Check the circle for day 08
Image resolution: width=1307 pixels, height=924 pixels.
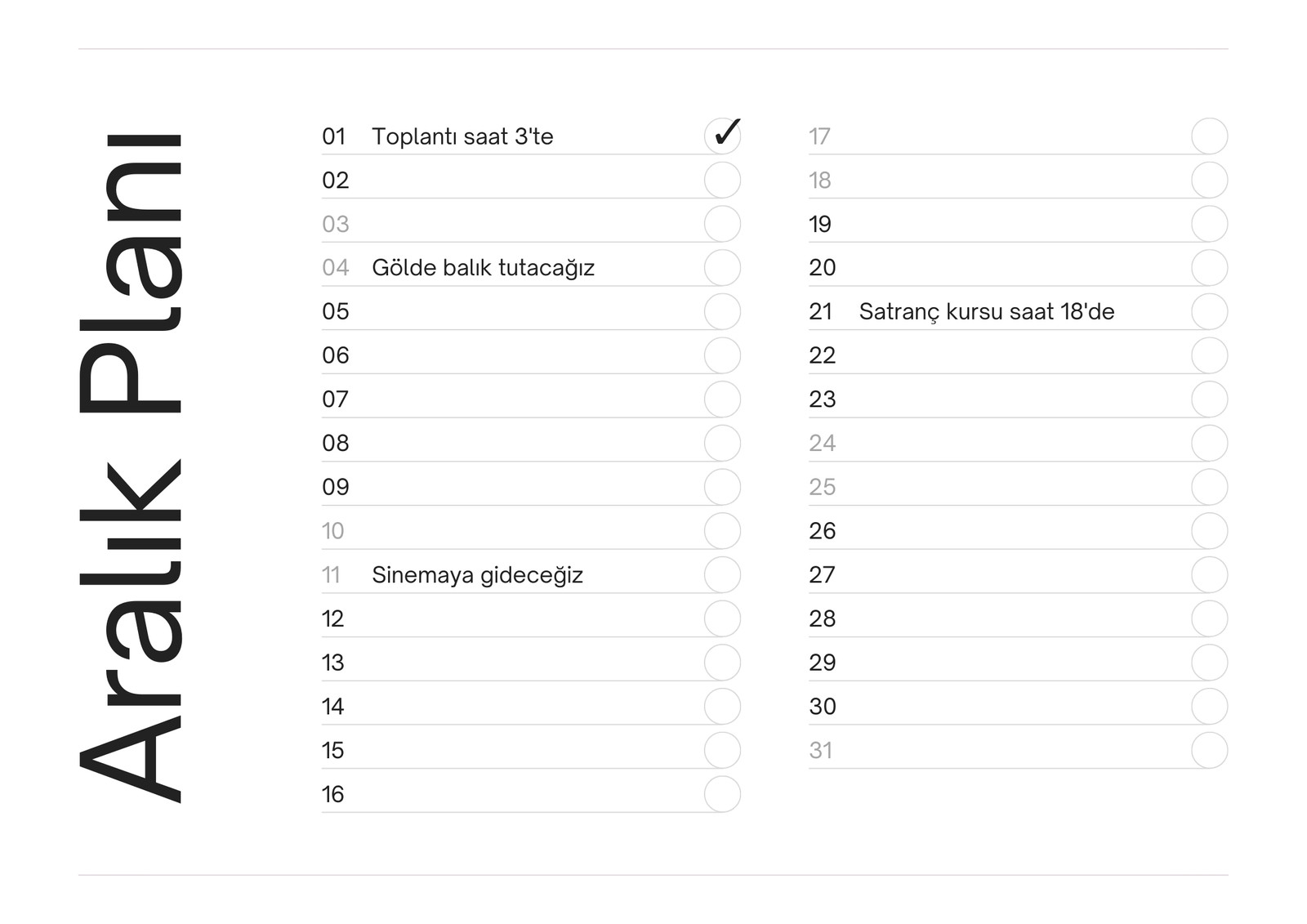[722, 443]
